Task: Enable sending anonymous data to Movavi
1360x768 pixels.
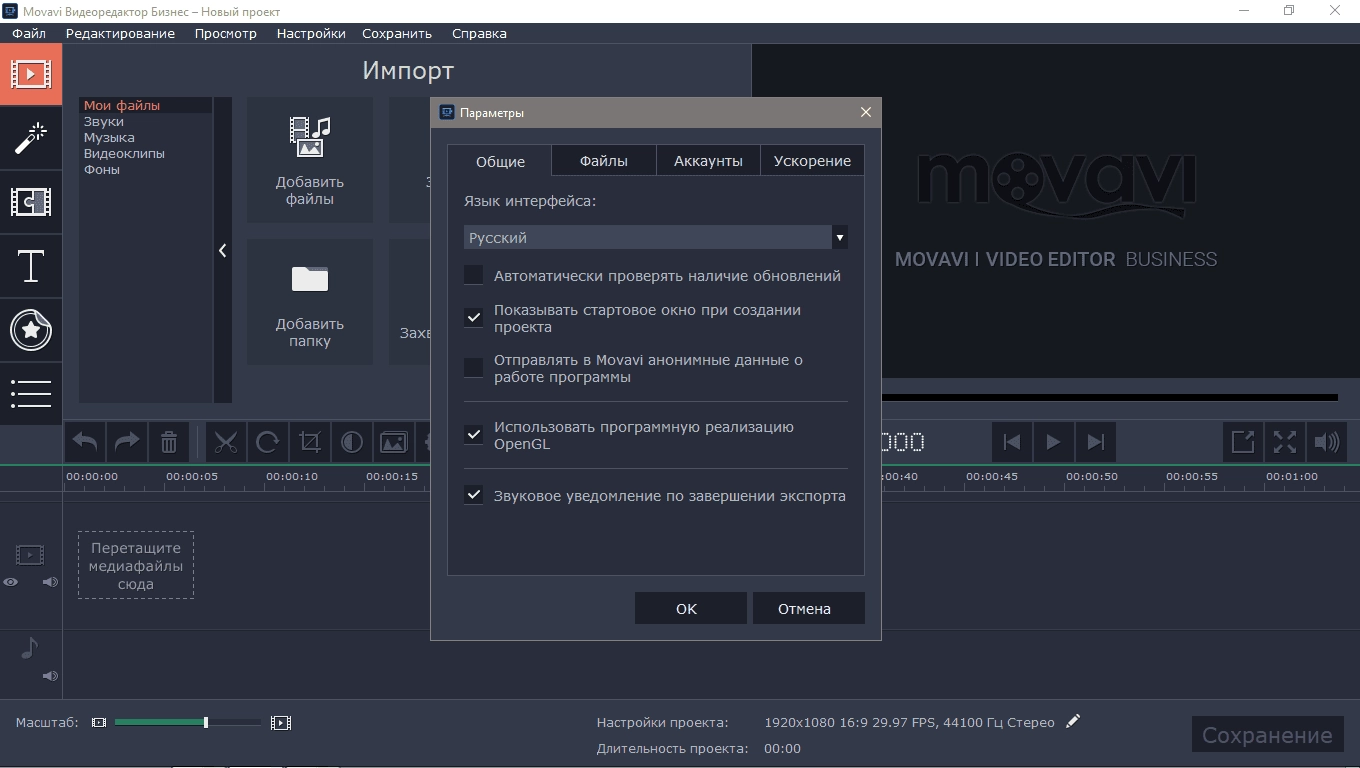Action: click(x=474, y=367)
